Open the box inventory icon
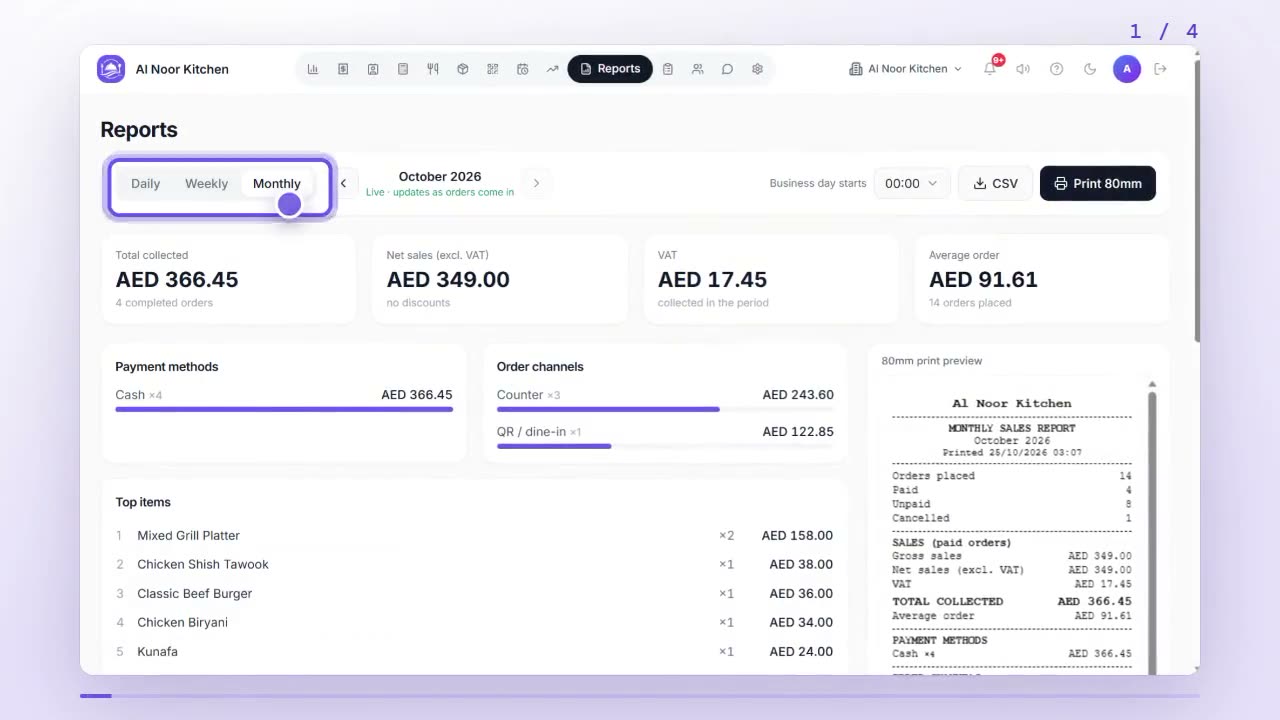The height and width of the screenshot is (720, 1280). (463, 69)
